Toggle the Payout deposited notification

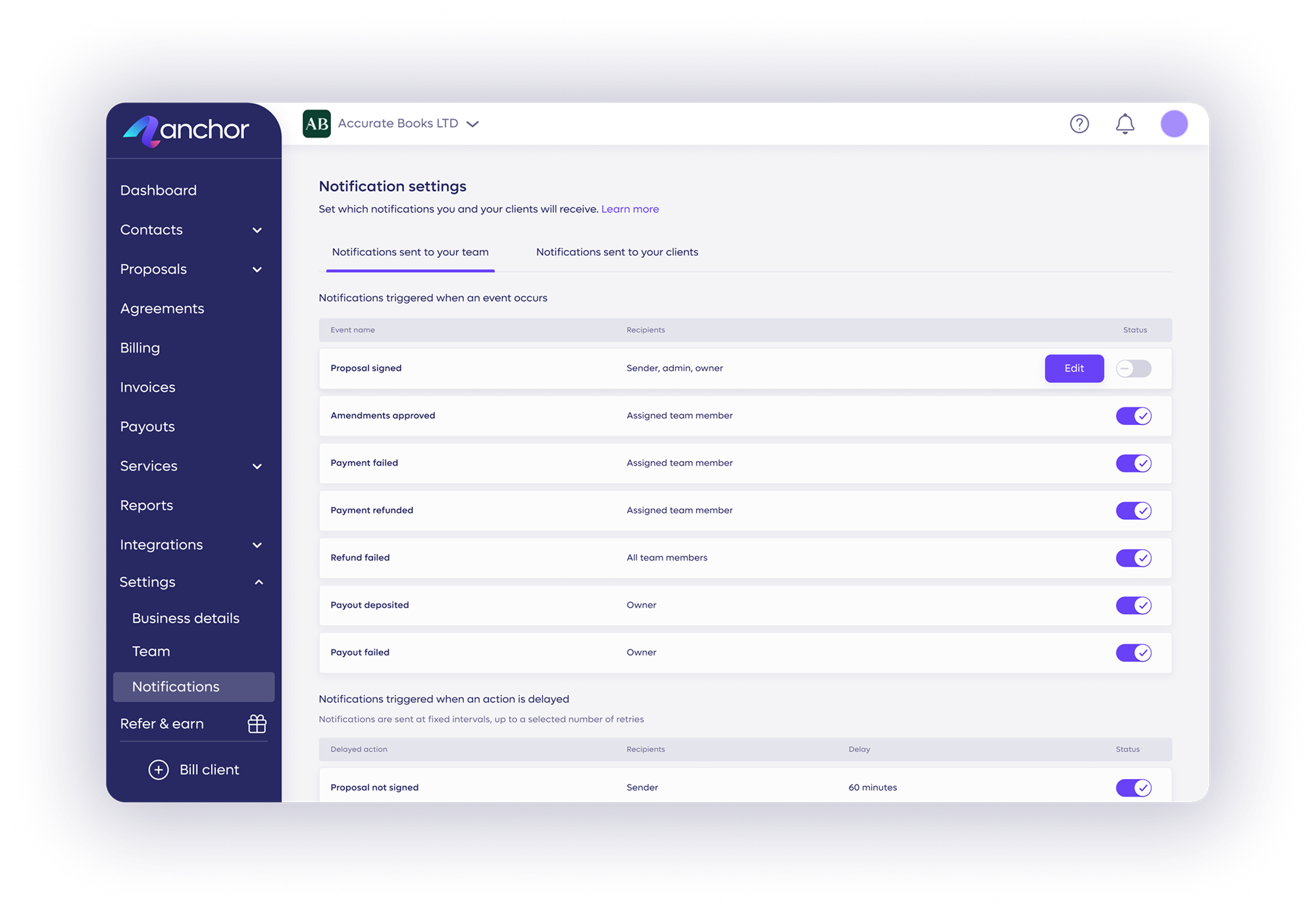tap(1134, 605)
